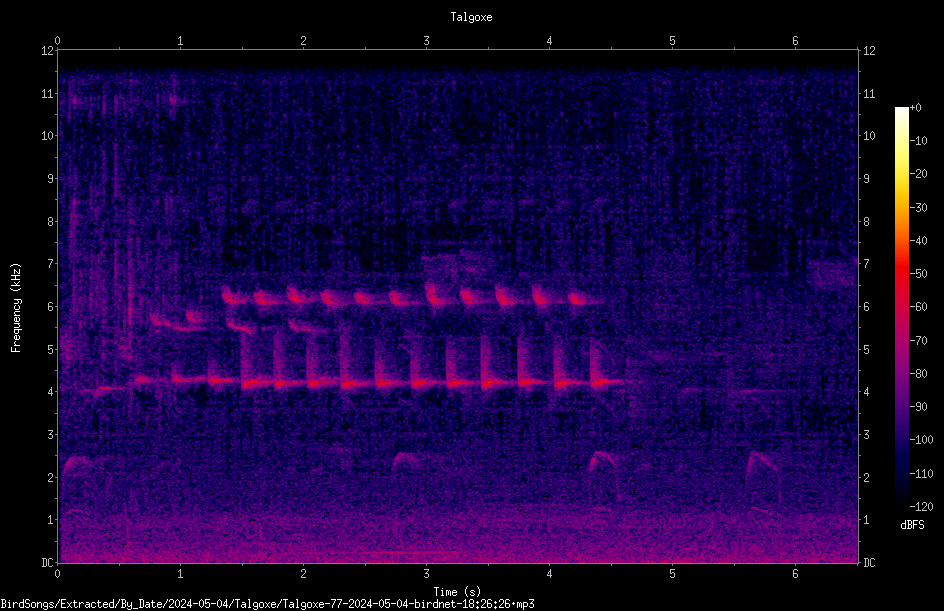Click the 6 kHz note at 2 seconds

tap(297, 296)
